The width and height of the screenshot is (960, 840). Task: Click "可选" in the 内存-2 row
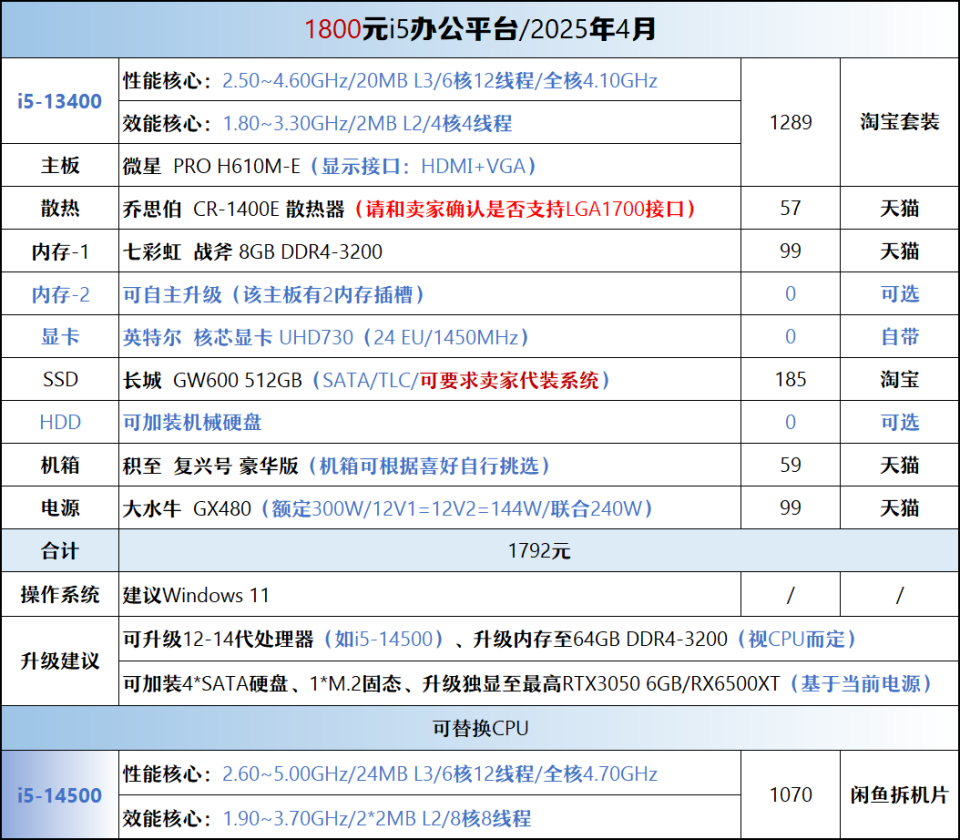tap(899, 294)
